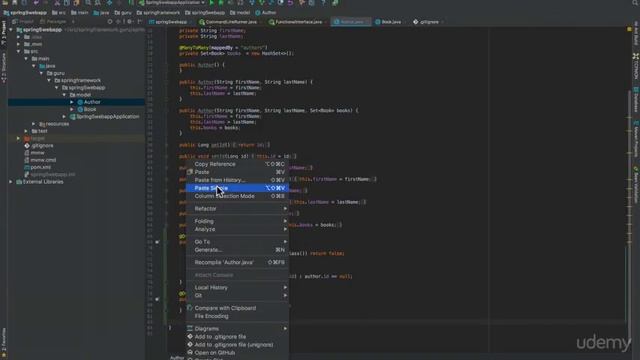The height and width of the screenshot is (360, 640).
Task: Expand the Author class node arrow
Action: pos(72,102)
